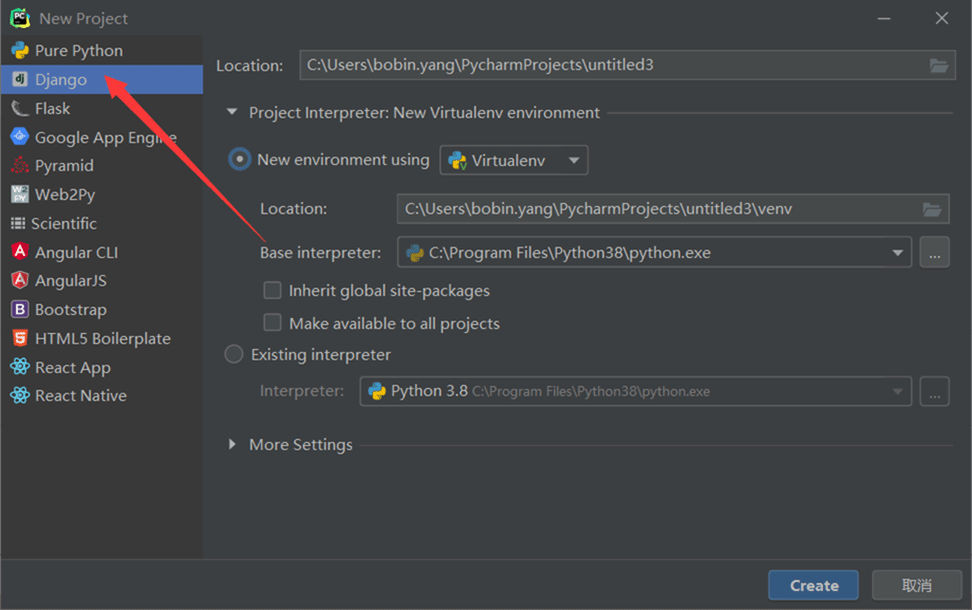Enable Inherit global site-packages checkbox
Screen dimensions: 972x610
(272, 291)
